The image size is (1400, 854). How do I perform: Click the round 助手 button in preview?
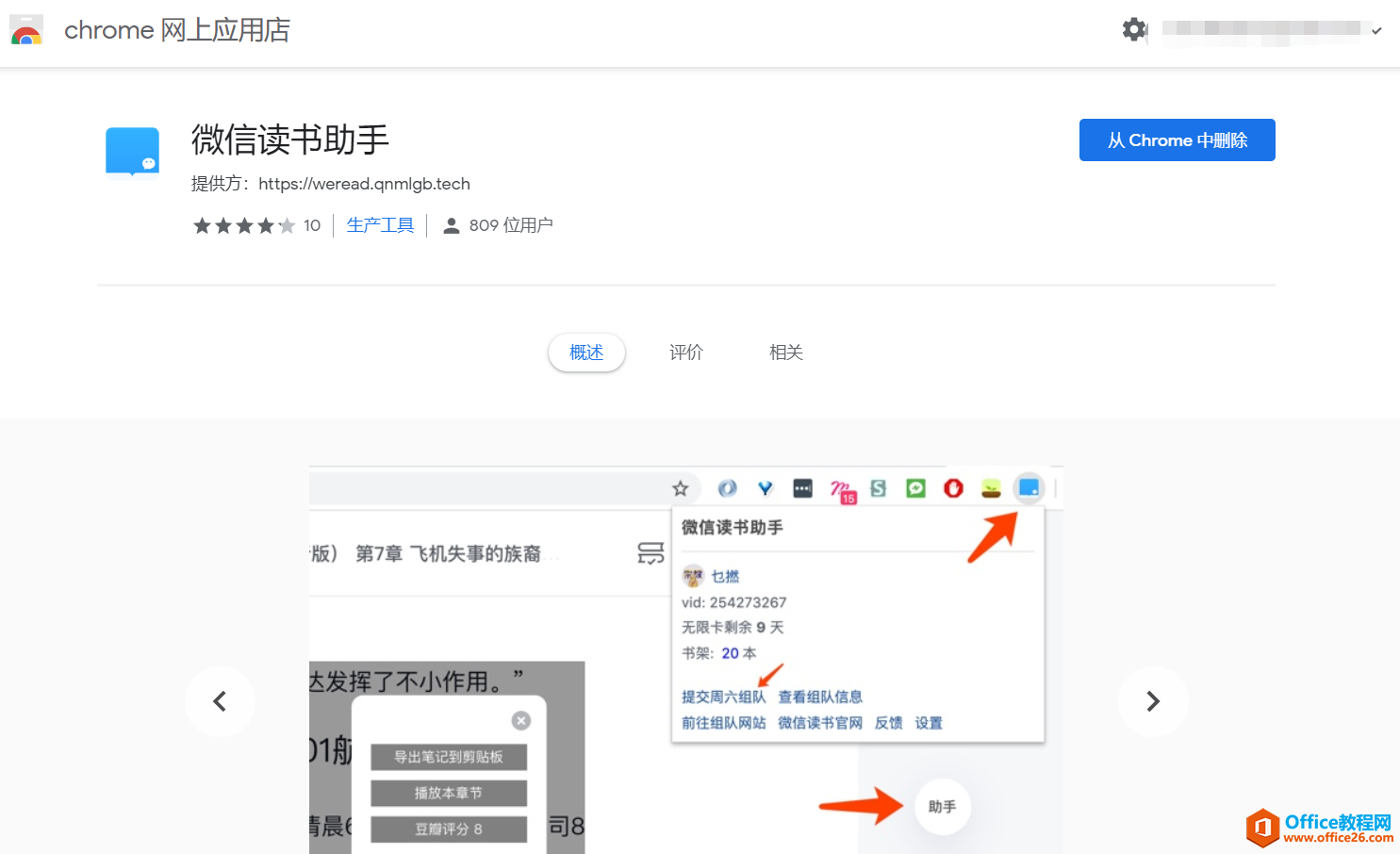pyautogui.click(x=943, y=807)
